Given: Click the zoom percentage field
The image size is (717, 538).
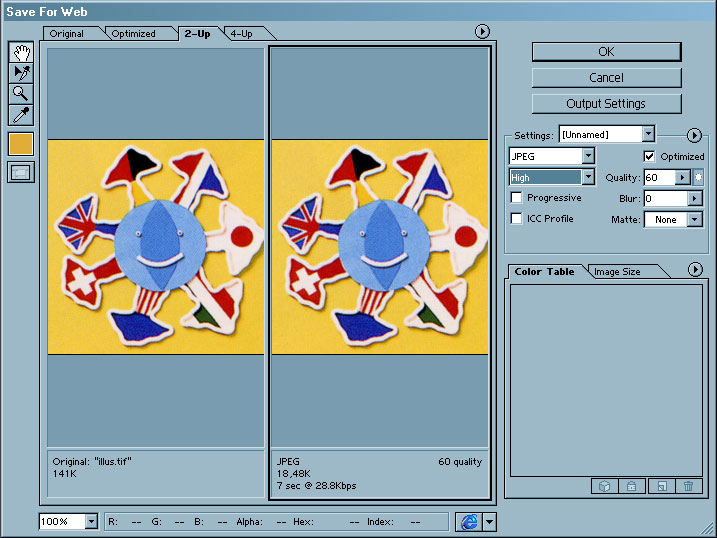Looking at the screenshot, I should pyautogui.click(x=62, y=521).
